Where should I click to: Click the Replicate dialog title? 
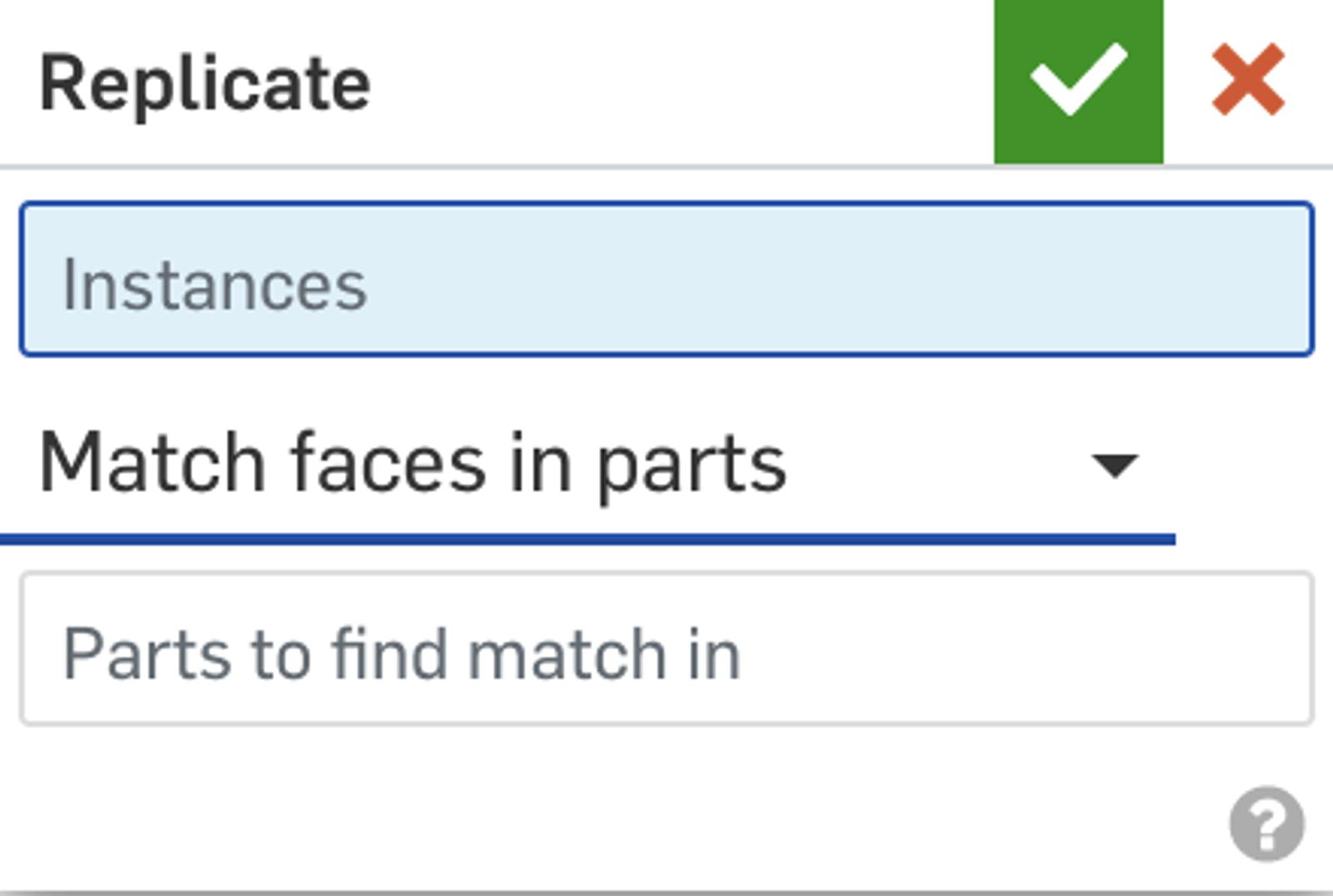(x=205, y=83)
